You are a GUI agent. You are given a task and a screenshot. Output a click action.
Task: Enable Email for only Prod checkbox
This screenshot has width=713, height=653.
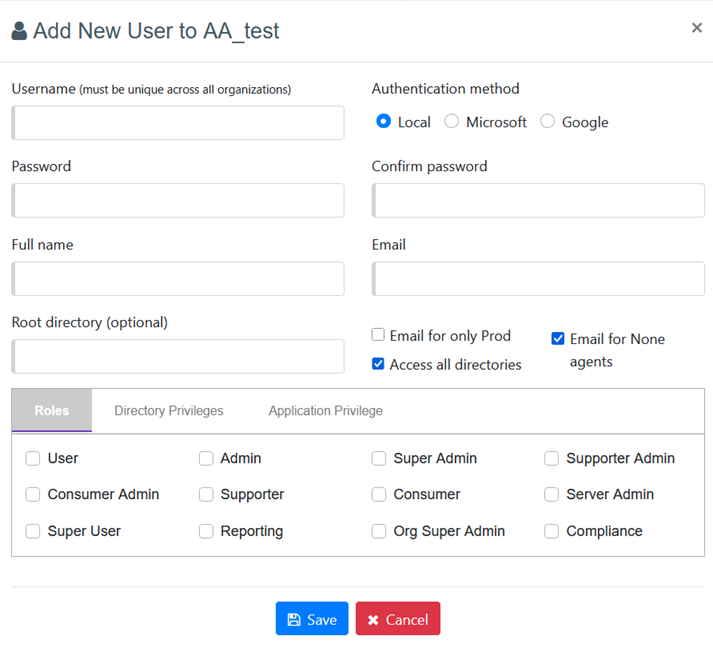378,335
